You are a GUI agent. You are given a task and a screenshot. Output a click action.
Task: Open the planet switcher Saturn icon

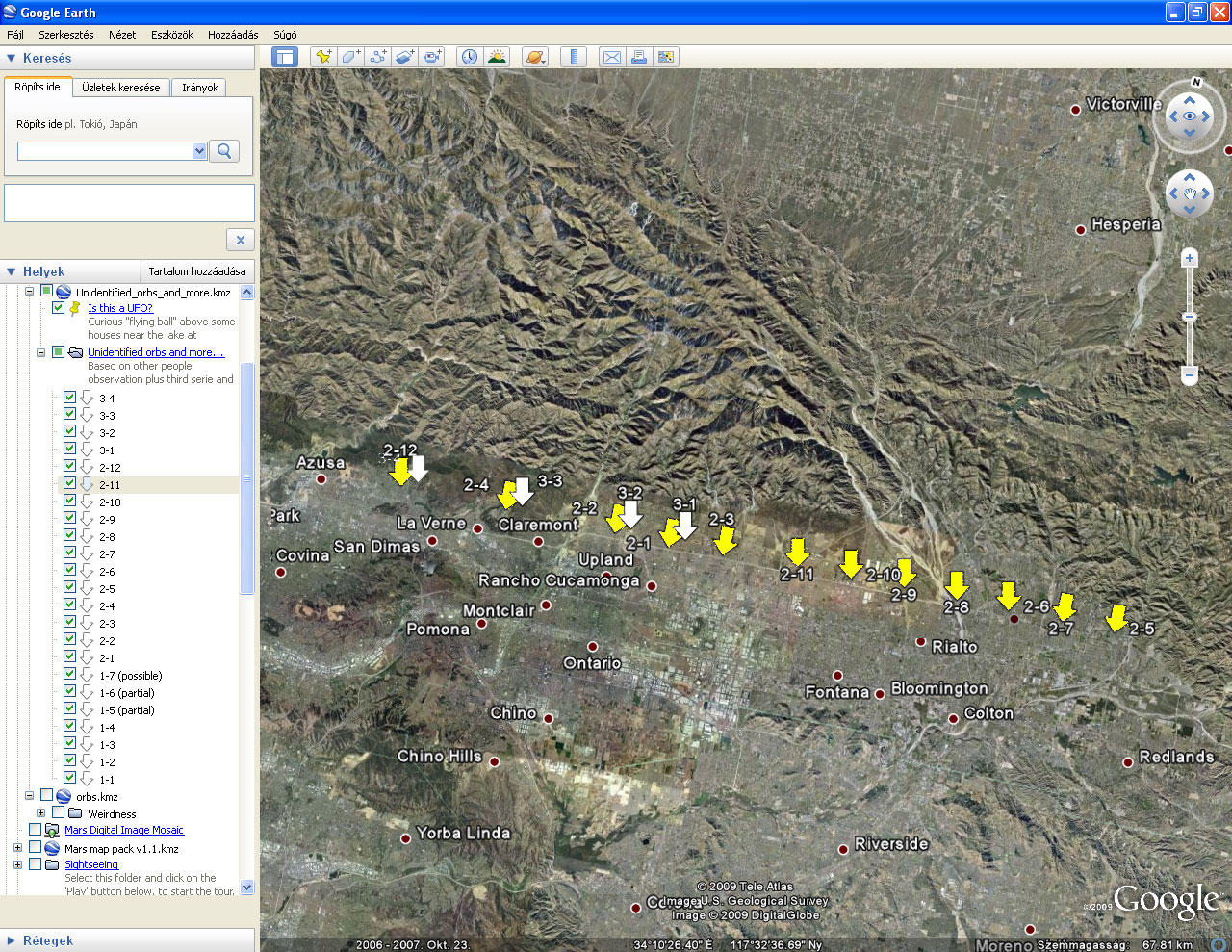coord(535,57)
